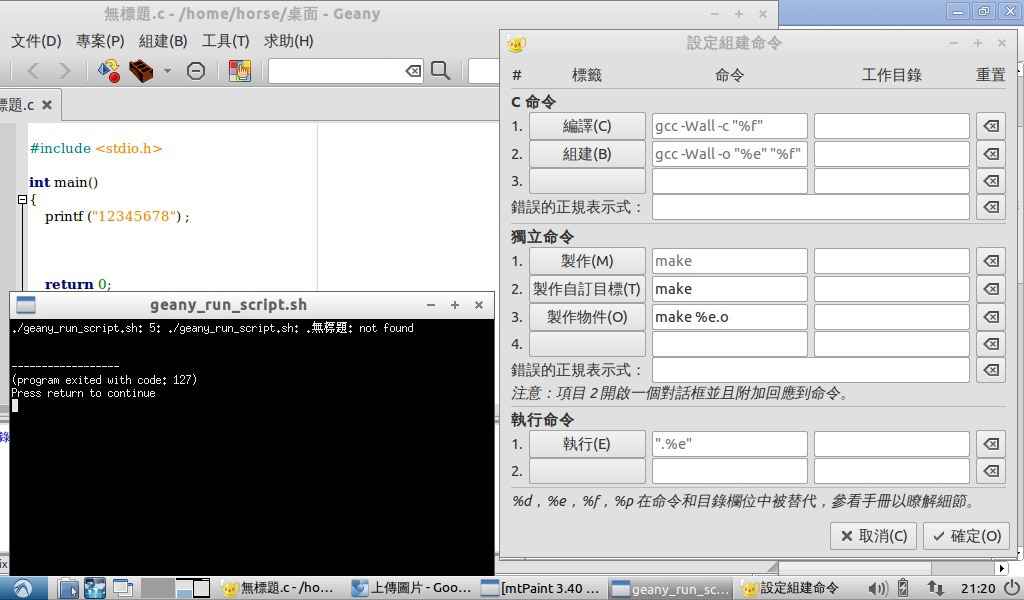Click the 製作物件(O) label button
The height and width of the screenshot is (600, 1024).
click(587, 317)
